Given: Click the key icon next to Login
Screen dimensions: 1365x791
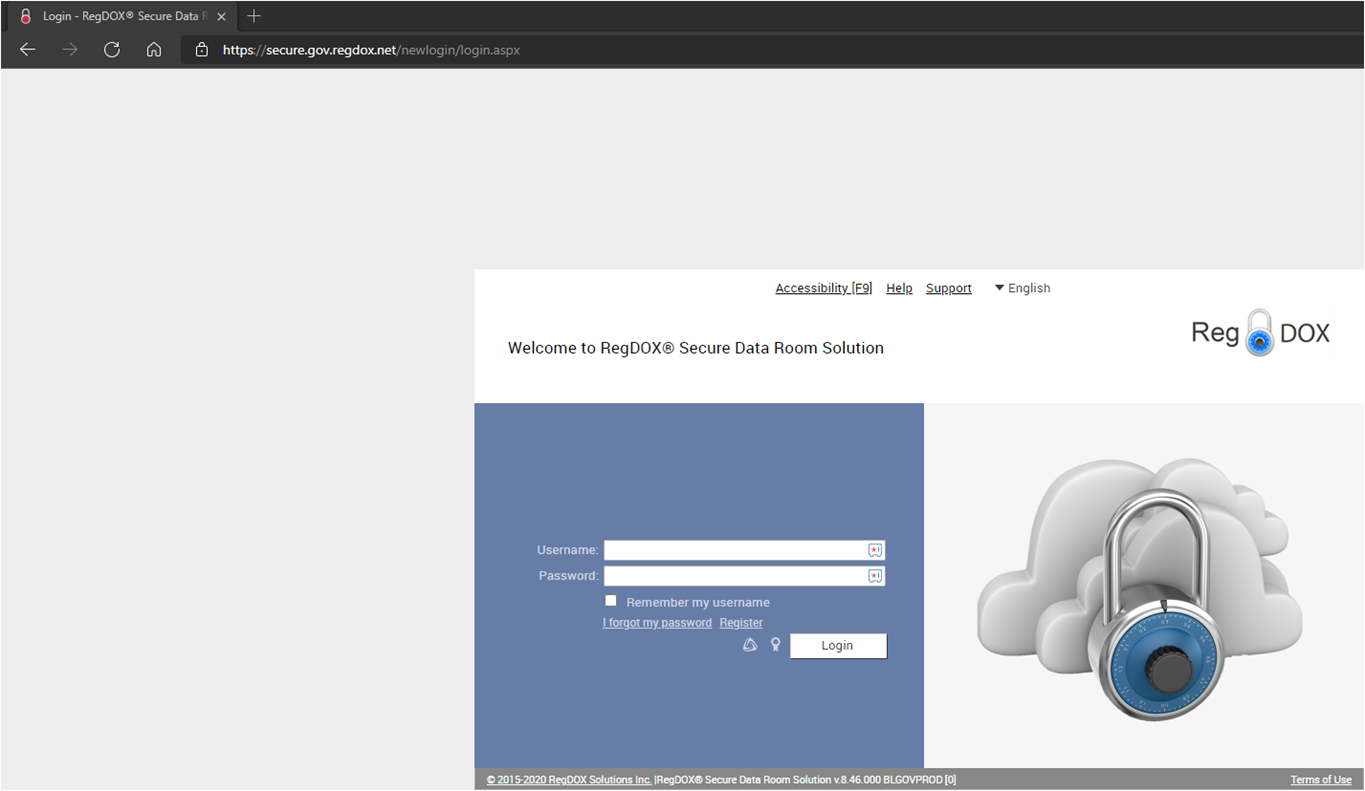Looking at the screenshot, I should pos(775,645).
